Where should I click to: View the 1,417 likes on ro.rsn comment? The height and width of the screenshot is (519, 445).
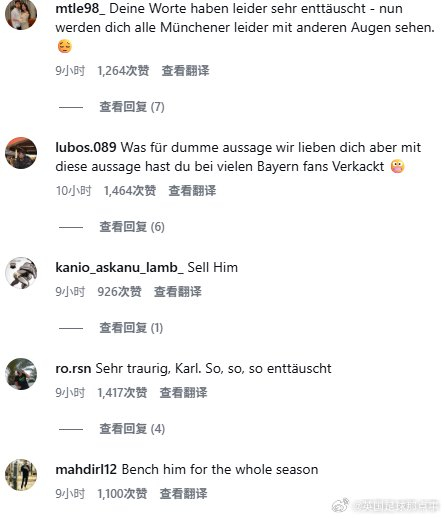click(122, 393)
